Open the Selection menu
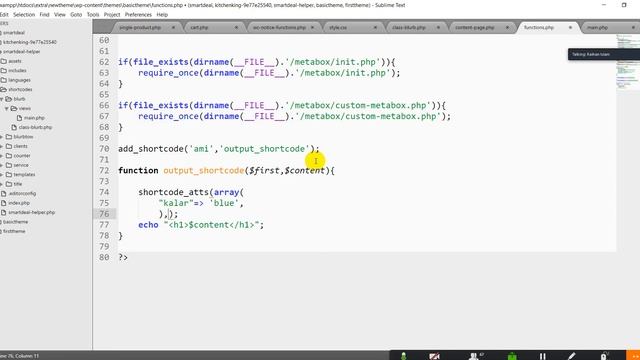Viewport: 640px width, 360px height. (24, 15)
